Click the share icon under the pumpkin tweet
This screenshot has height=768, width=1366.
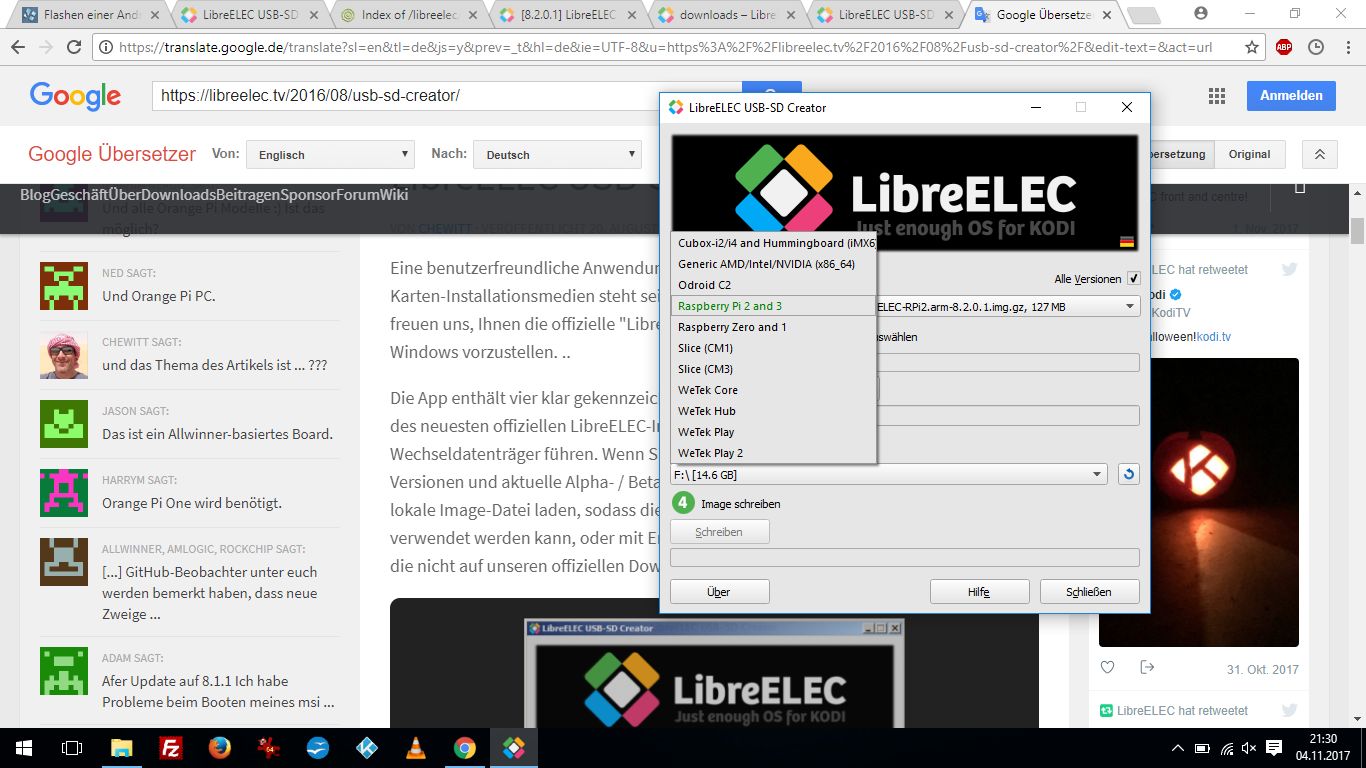tap(1147, 667)
